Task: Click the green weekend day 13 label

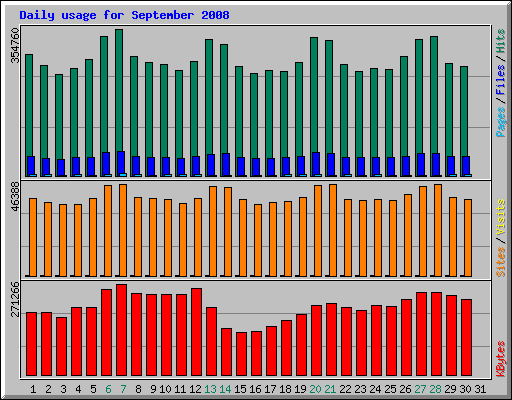Action: (210, 389)
